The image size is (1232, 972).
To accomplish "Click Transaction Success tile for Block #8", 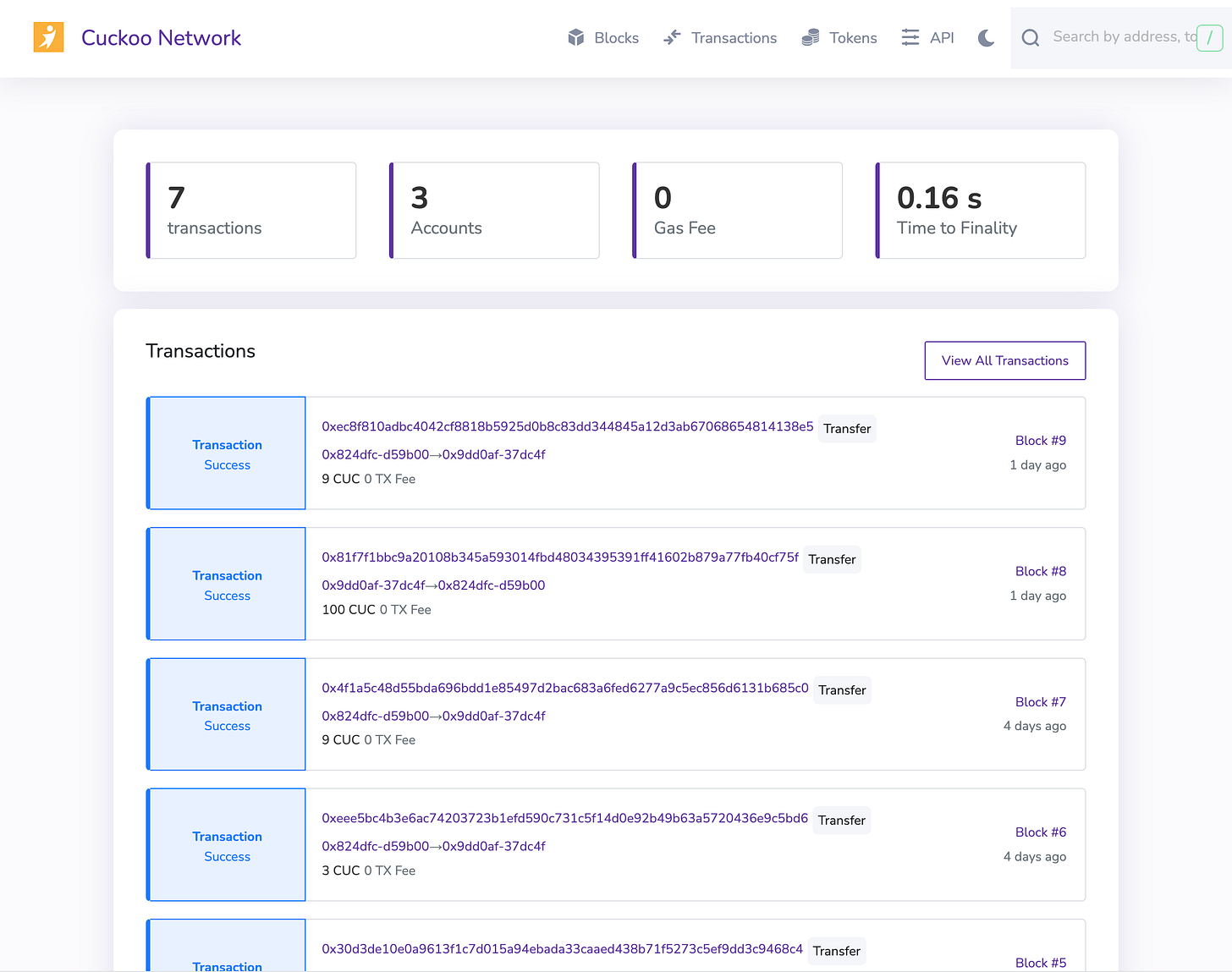I will pos(227,584).
